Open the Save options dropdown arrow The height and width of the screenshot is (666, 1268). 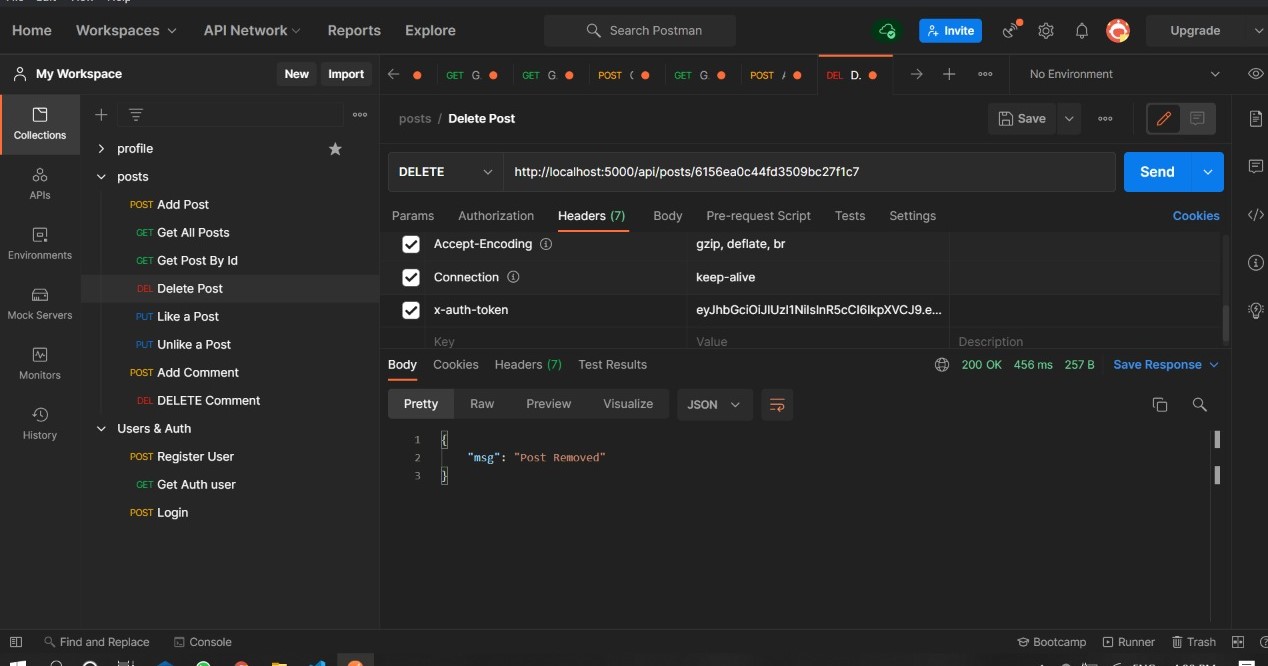pos(1069,118)
